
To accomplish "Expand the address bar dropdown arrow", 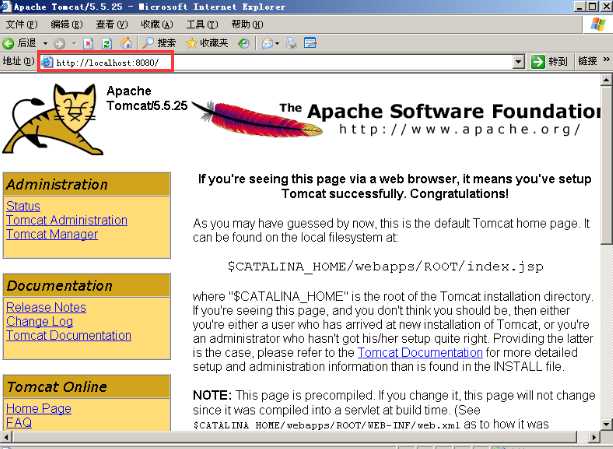I will click(518, 62).
